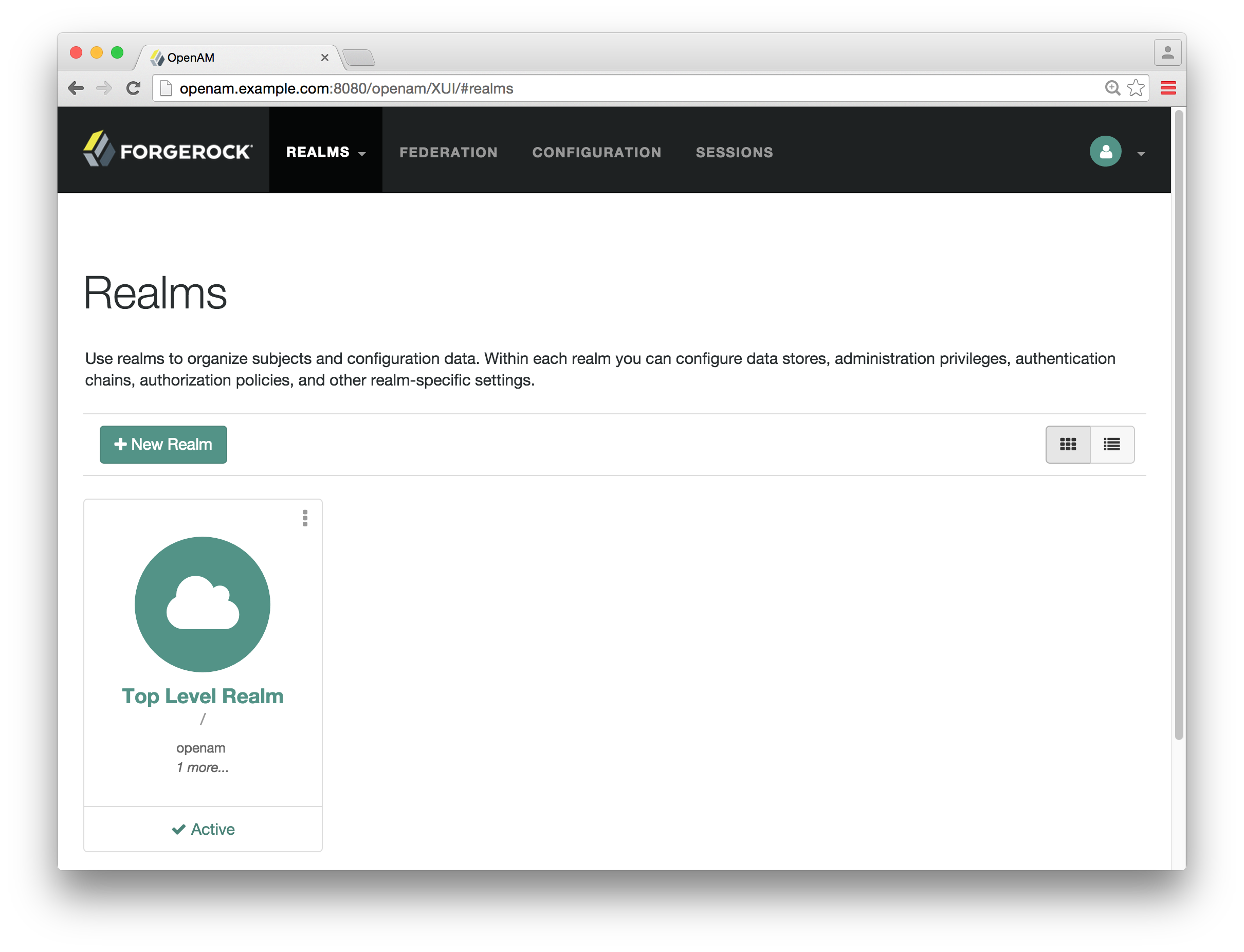This screenshot has width=1244, height=952.
Task: Reload the page with refresh icon
Action: pos(134,88)
